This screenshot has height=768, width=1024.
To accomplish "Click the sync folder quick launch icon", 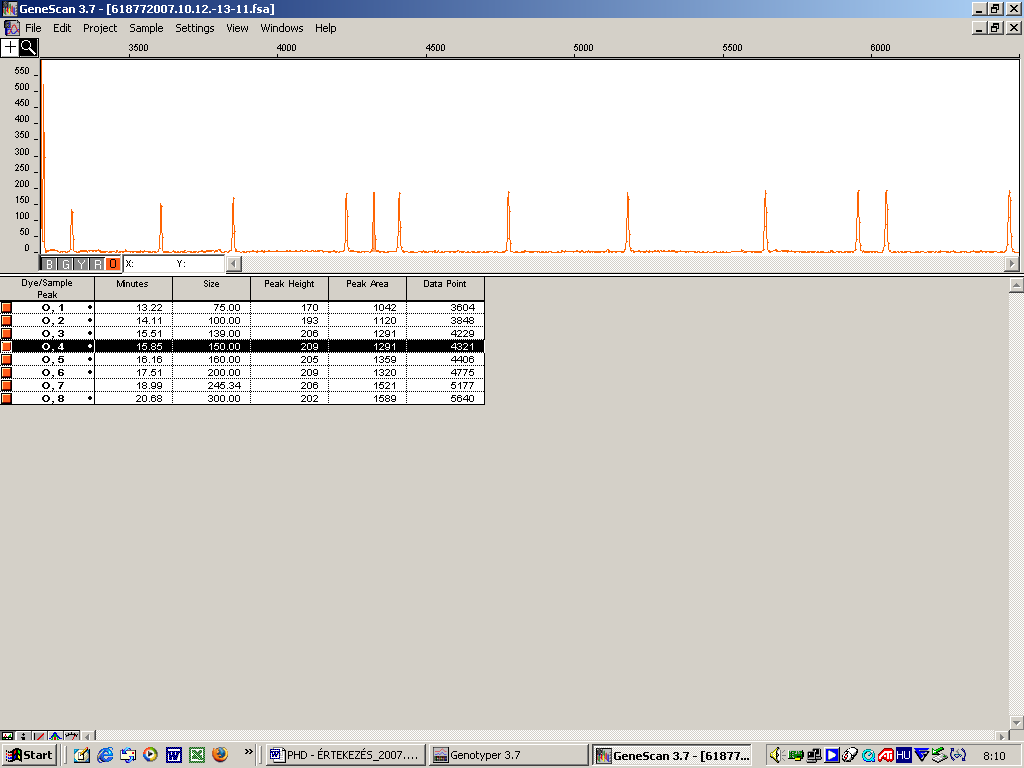I will [128, 756].
